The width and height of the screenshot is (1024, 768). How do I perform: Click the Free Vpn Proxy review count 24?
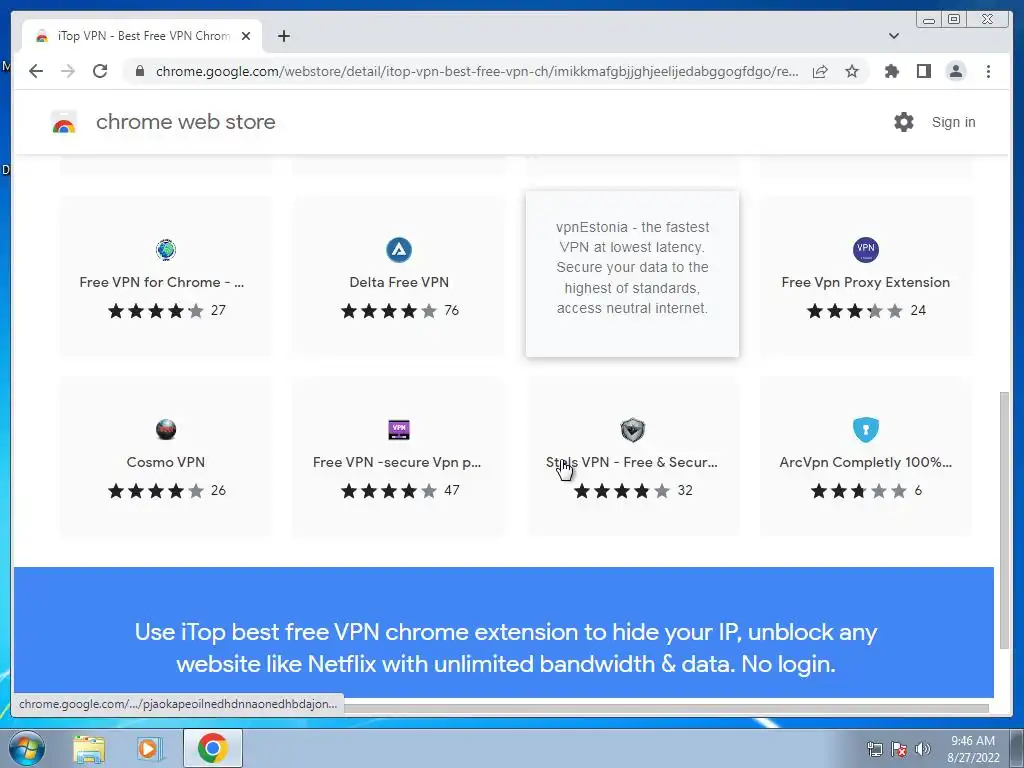(x=918, y=311)
